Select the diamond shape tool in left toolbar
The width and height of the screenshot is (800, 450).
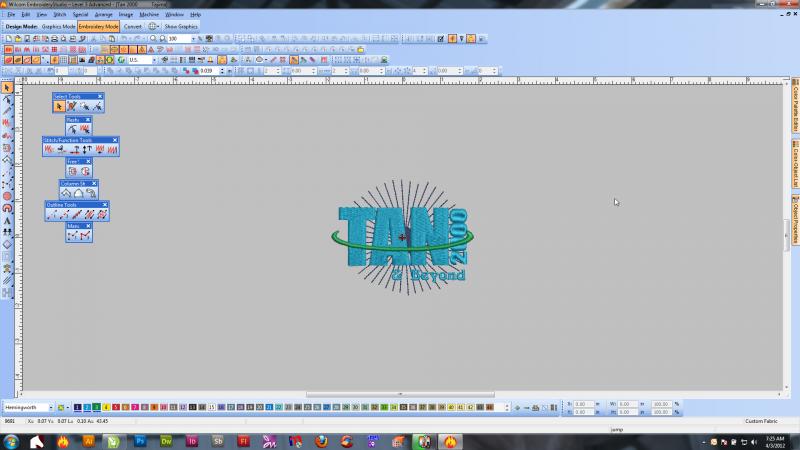click(x=7, y=244)
